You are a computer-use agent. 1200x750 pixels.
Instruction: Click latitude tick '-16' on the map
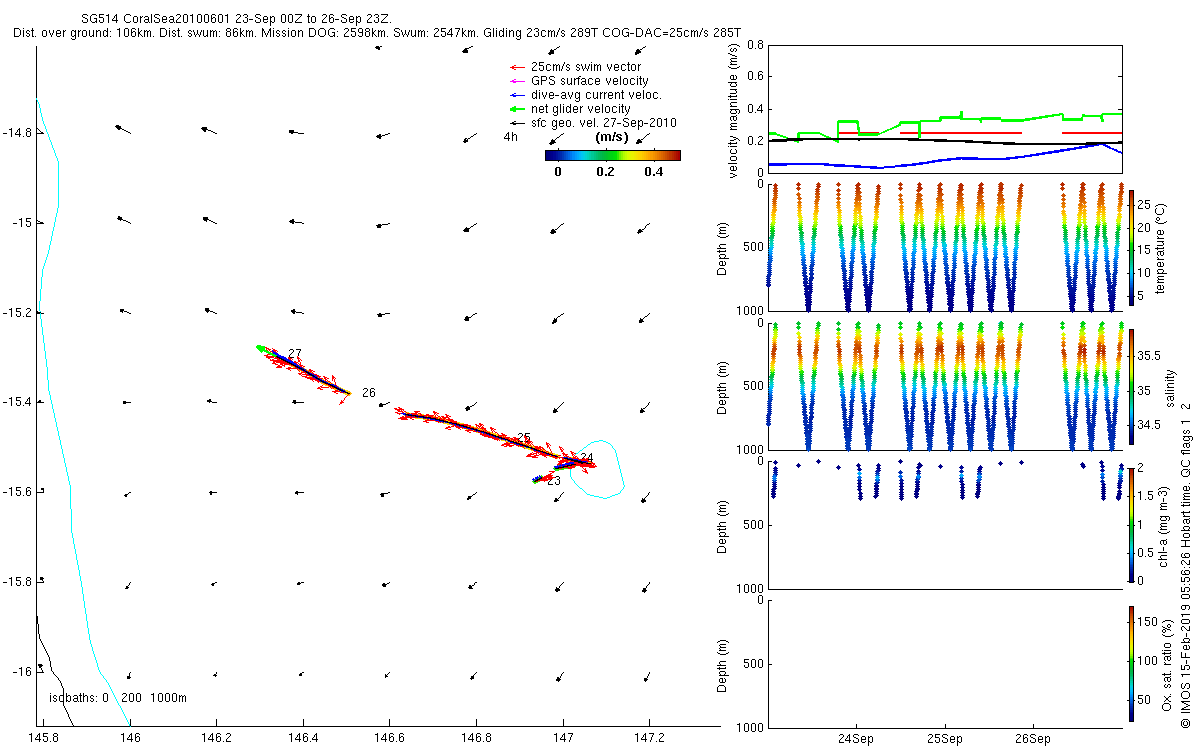coord(20,671)
